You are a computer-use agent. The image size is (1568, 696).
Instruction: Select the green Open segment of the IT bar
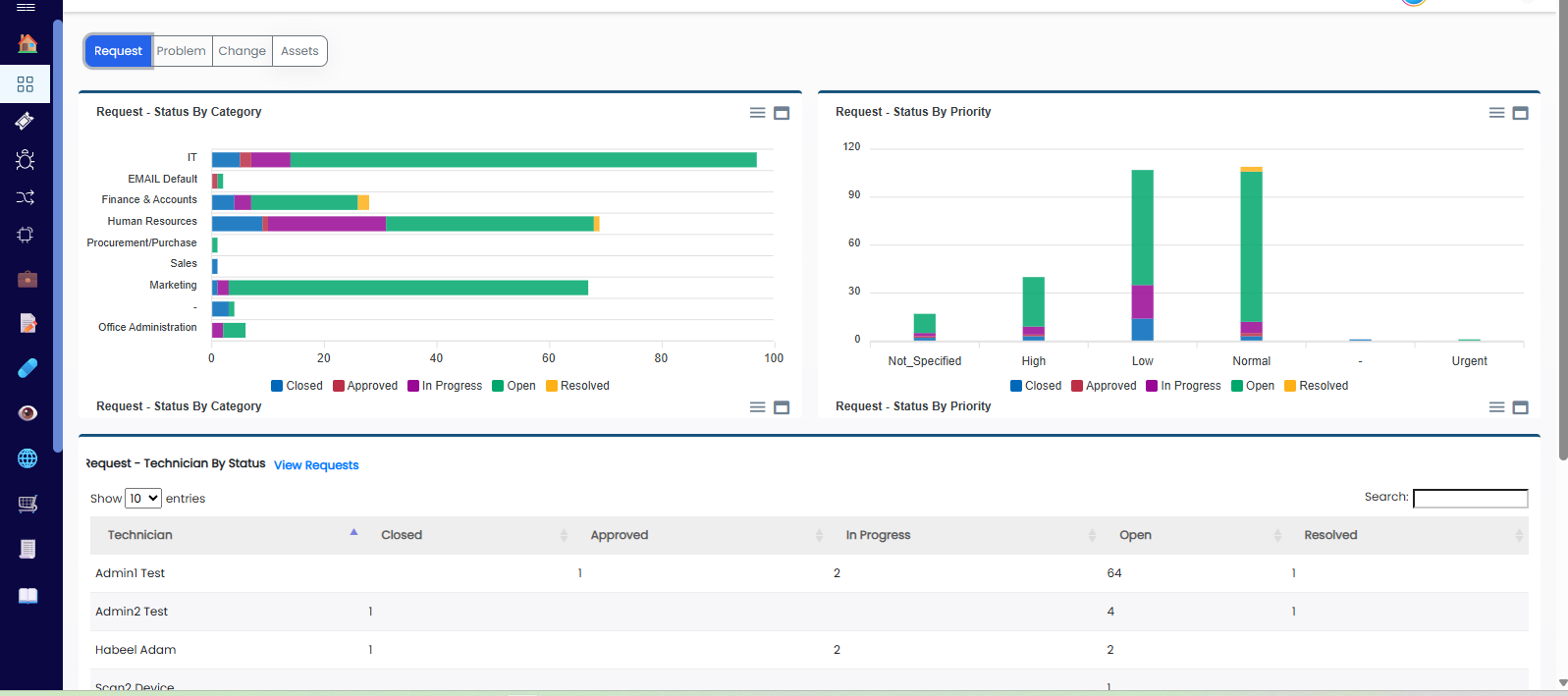523,160
